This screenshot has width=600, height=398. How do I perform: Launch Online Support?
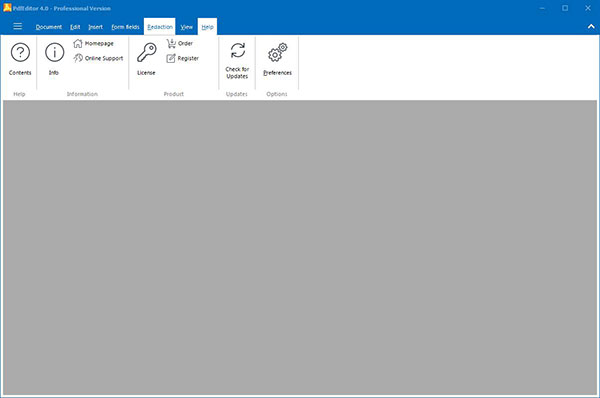tap(99, 58)
